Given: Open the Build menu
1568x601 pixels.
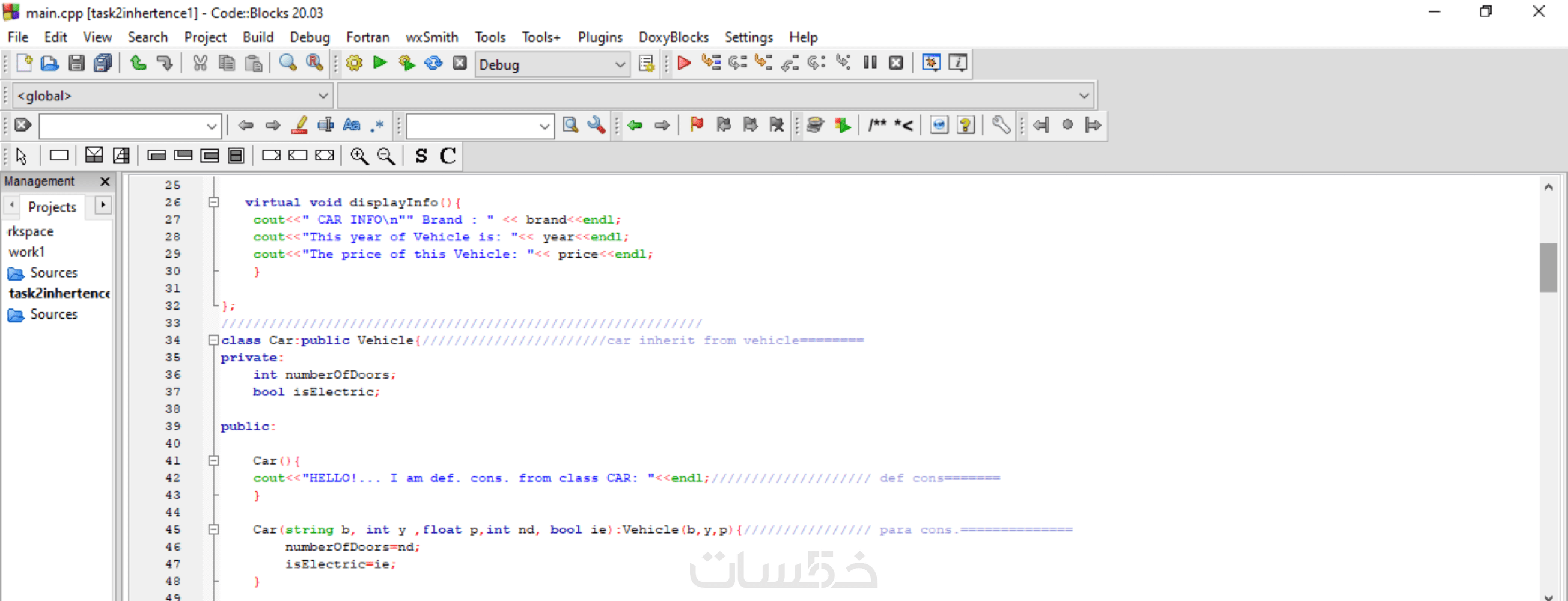Looking at the screenshot, I should coord(258,37).
